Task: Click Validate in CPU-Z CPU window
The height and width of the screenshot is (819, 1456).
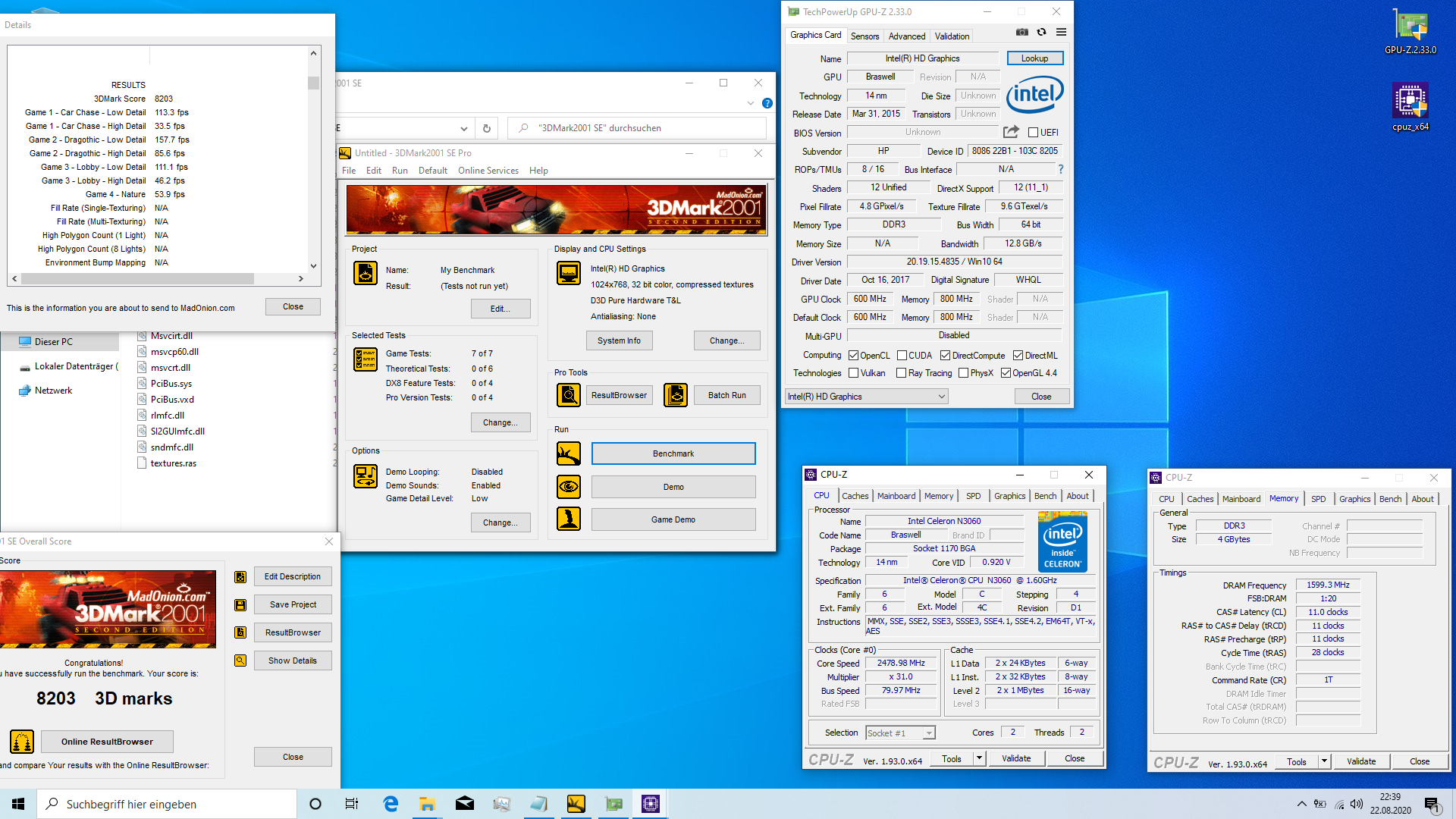Action: [1016, 758]
